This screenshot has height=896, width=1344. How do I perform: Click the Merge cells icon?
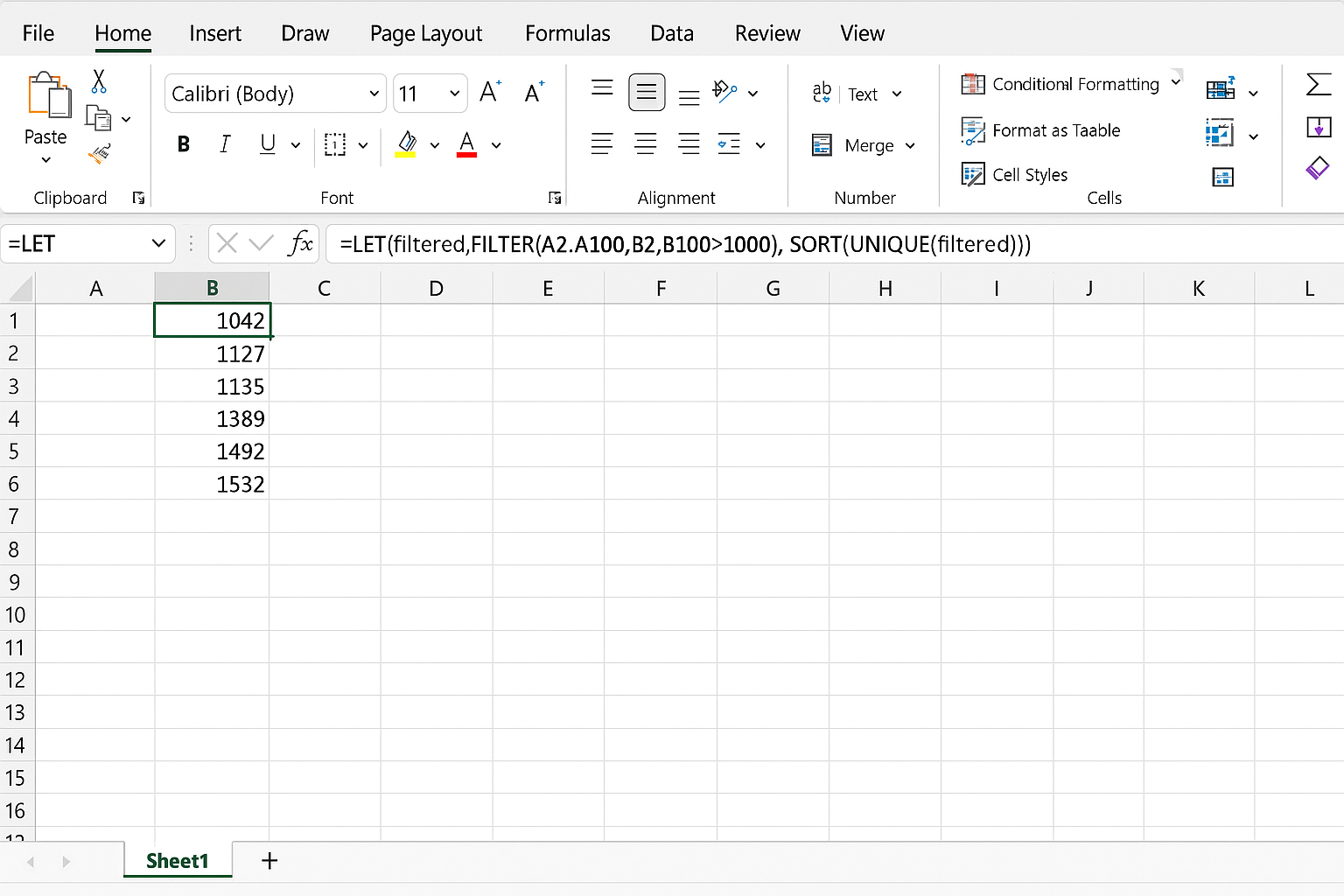822,145
